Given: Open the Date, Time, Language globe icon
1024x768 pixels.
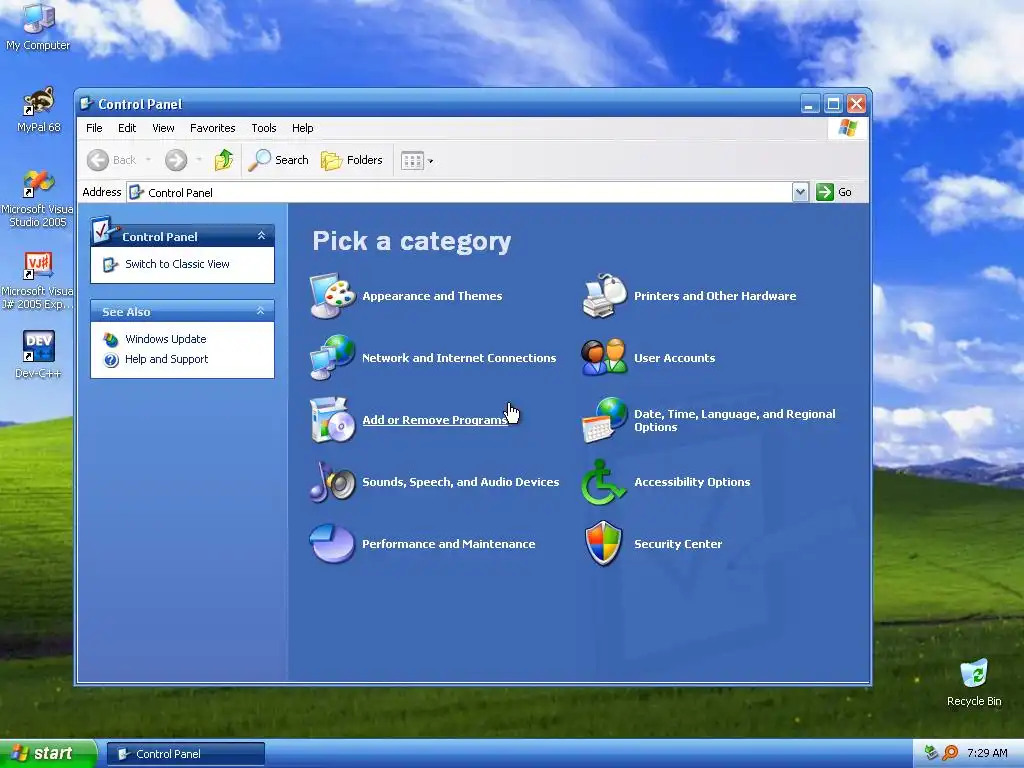Looking at the screenshot, I should pos(604,420).
